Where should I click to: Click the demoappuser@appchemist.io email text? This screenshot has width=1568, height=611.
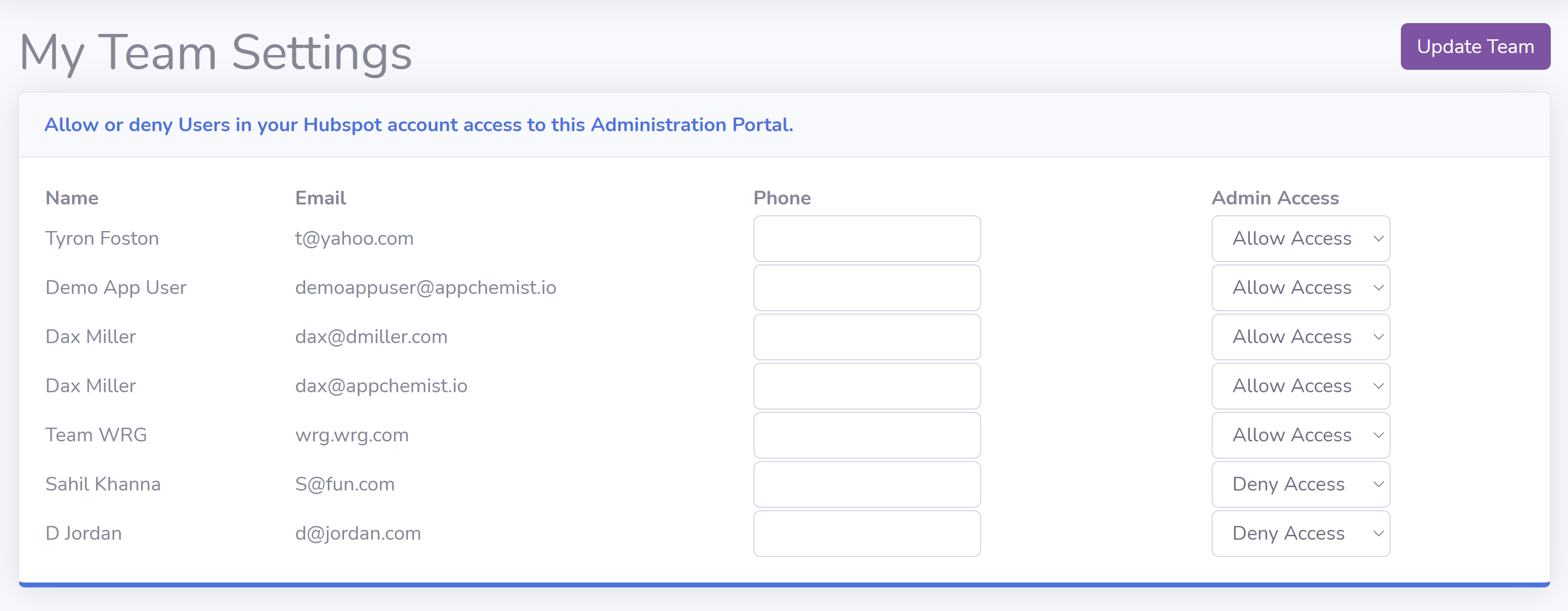(426, 288)
